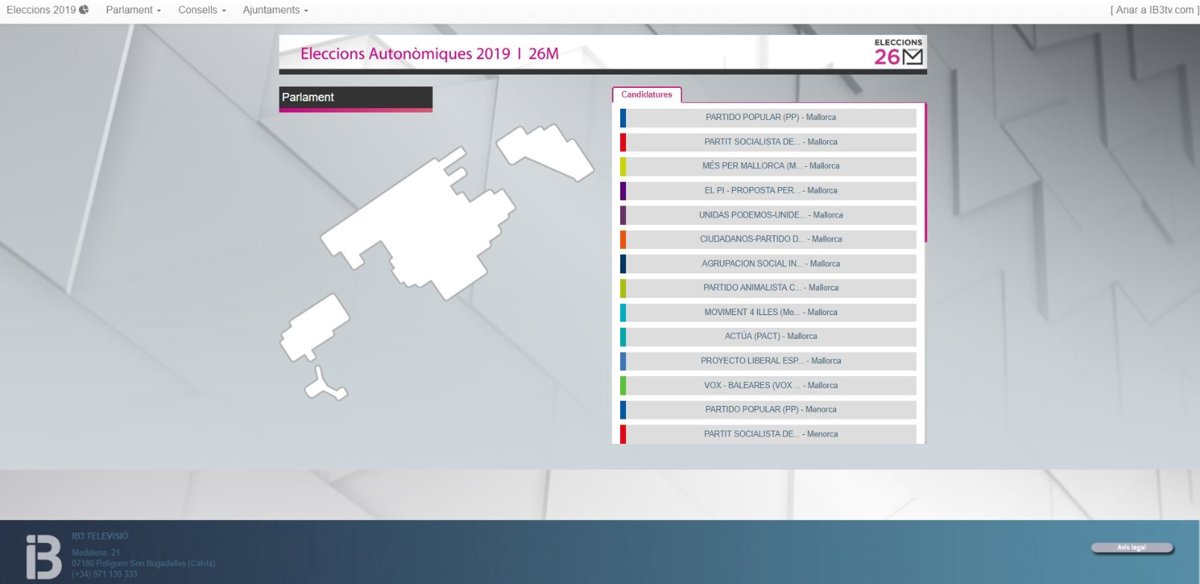Open the Parlament dropdown menu
Screen dimensions: 1200x584
[133, 10]
